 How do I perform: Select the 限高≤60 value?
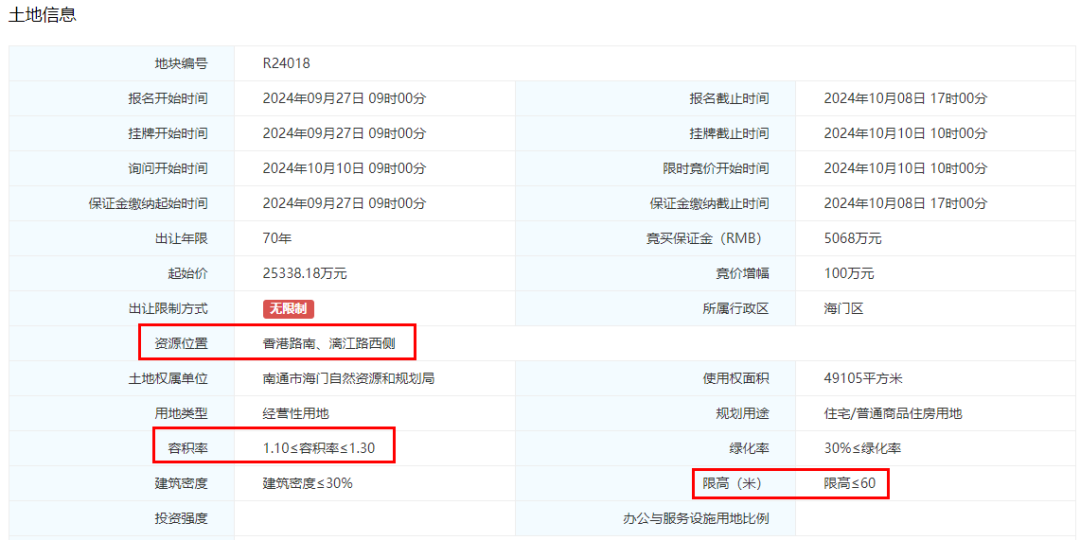tap(849, 484)
